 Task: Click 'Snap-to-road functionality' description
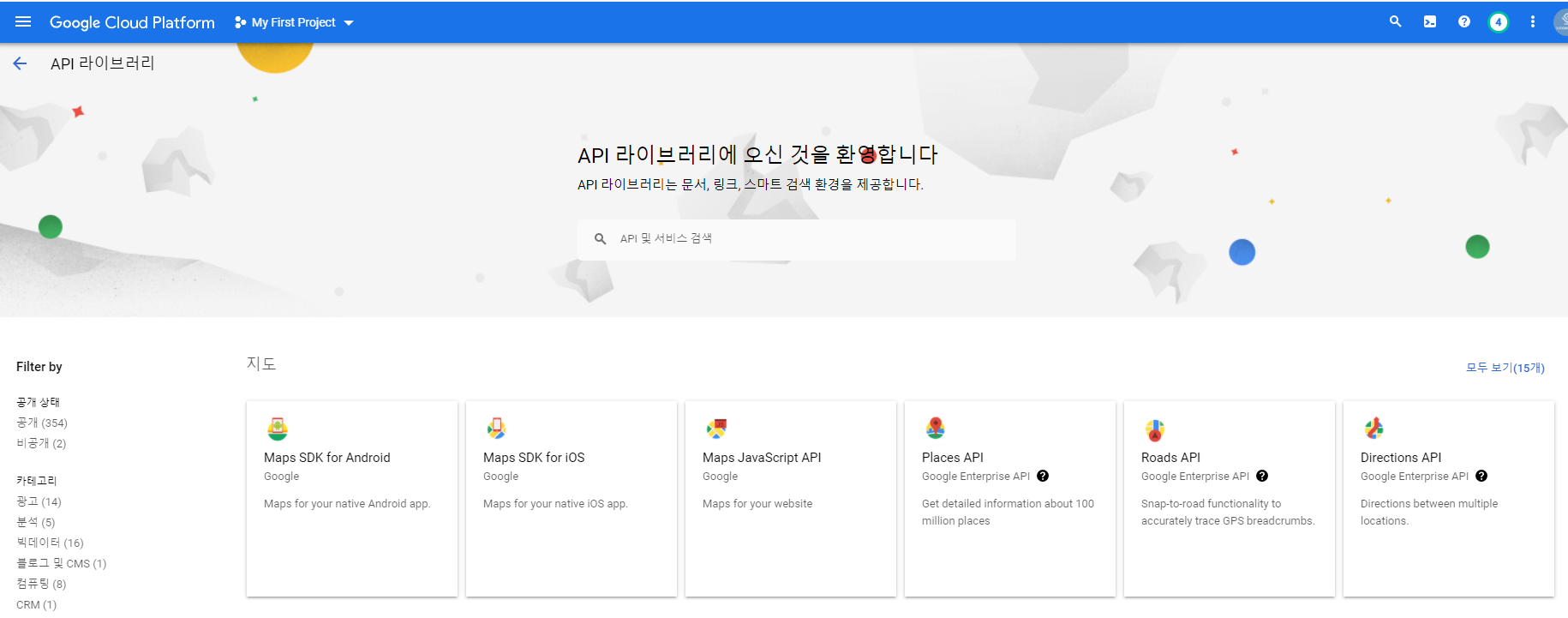pos(1228,513)
